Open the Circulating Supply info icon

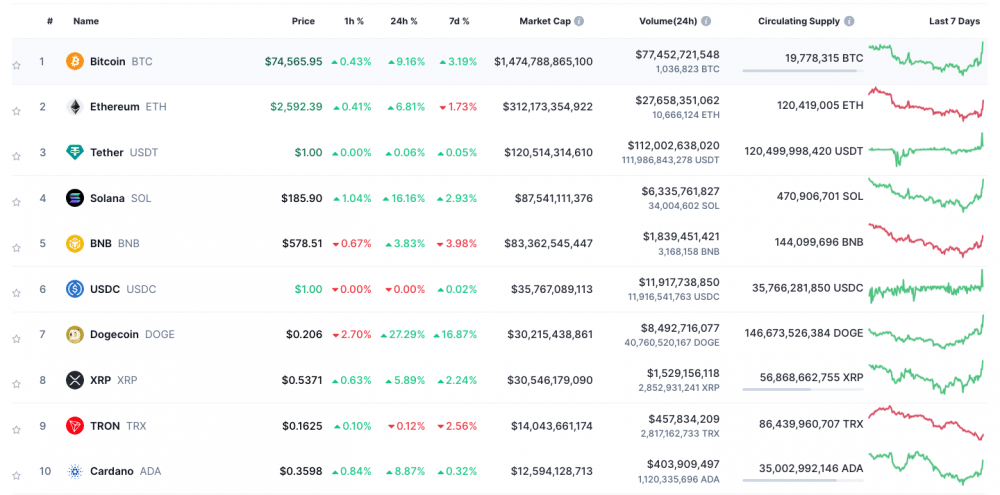849,21
